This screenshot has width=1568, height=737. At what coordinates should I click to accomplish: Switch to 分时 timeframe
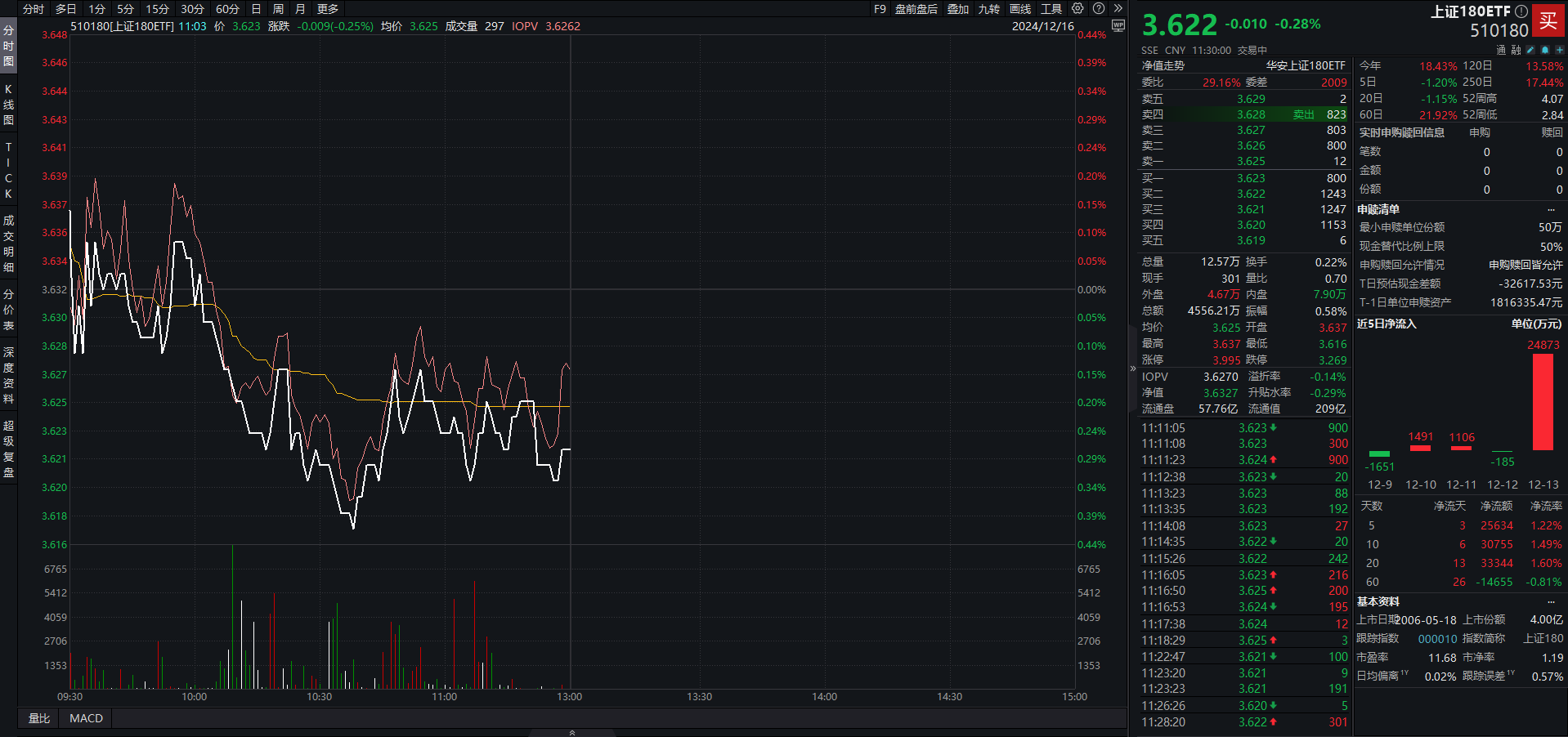[34, 9]
